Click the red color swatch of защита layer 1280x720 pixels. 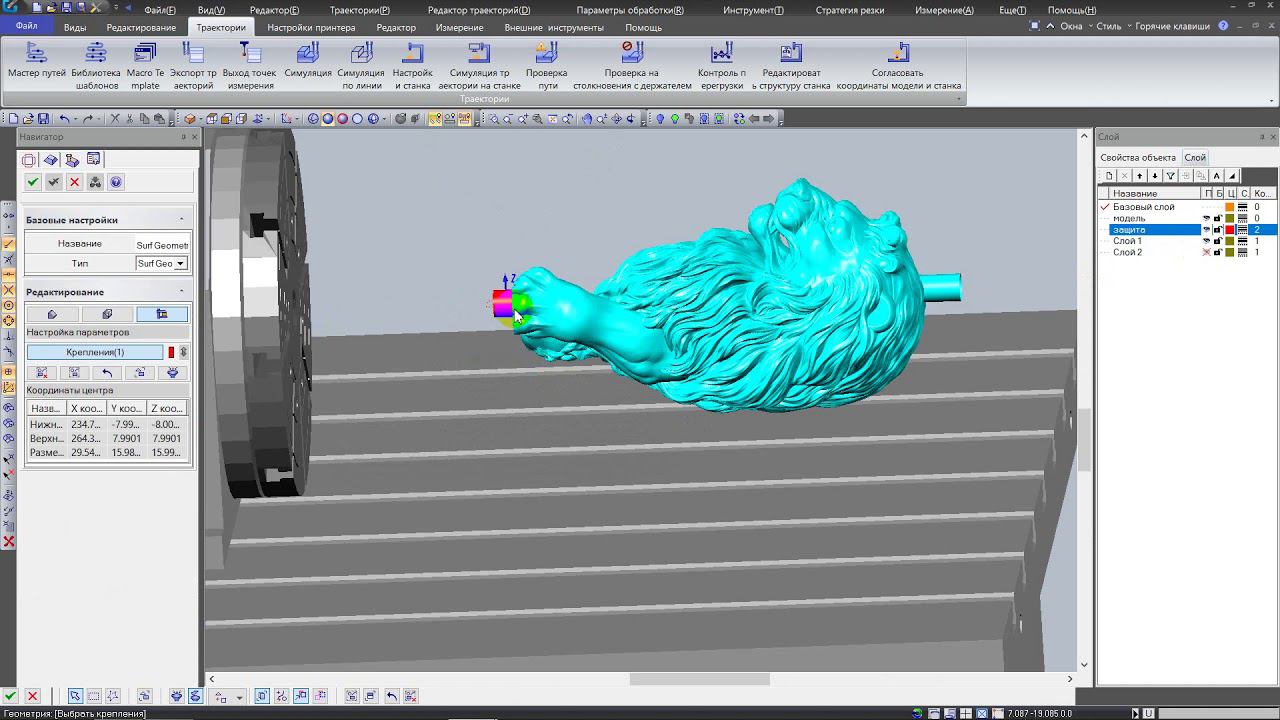[x=1230, y=230]
